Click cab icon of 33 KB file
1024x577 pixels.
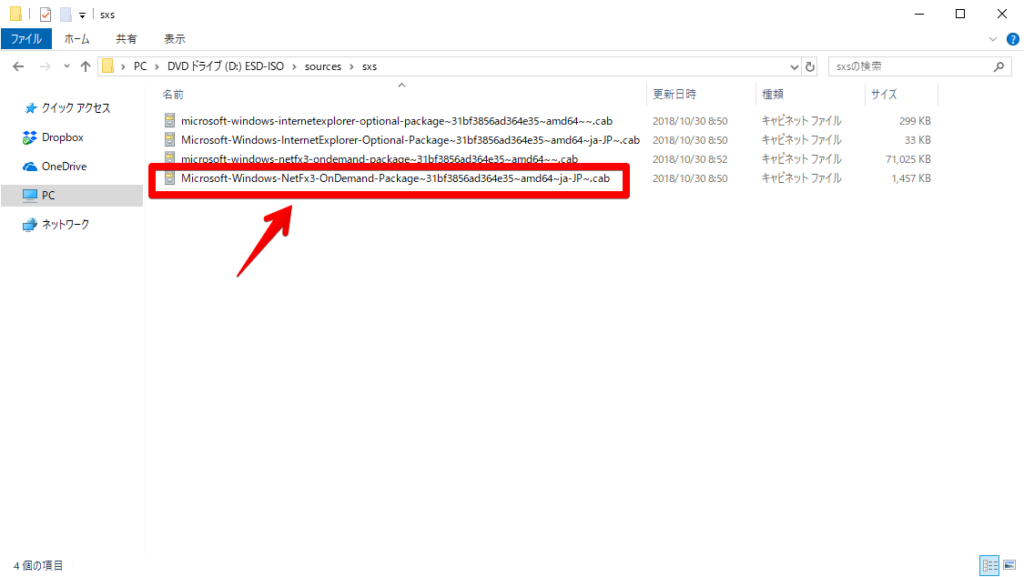[x=170, y=140]
